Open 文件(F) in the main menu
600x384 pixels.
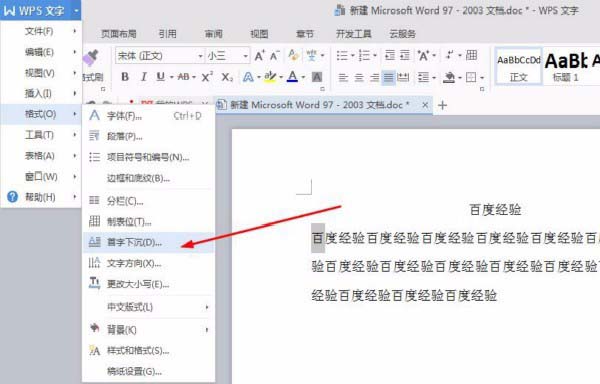41,31
